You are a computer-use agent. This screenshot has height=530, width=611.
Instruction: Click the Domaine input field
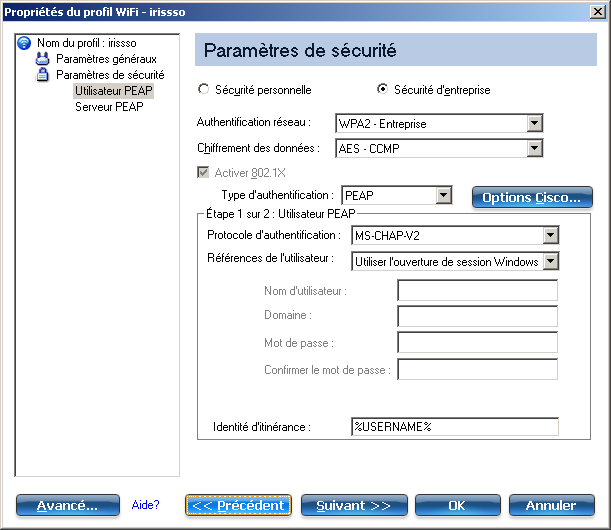pos(478,316)
